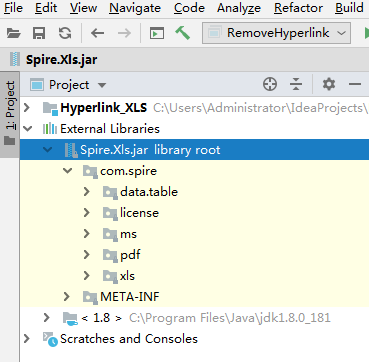Click the locate target crosshair icon

270,84
